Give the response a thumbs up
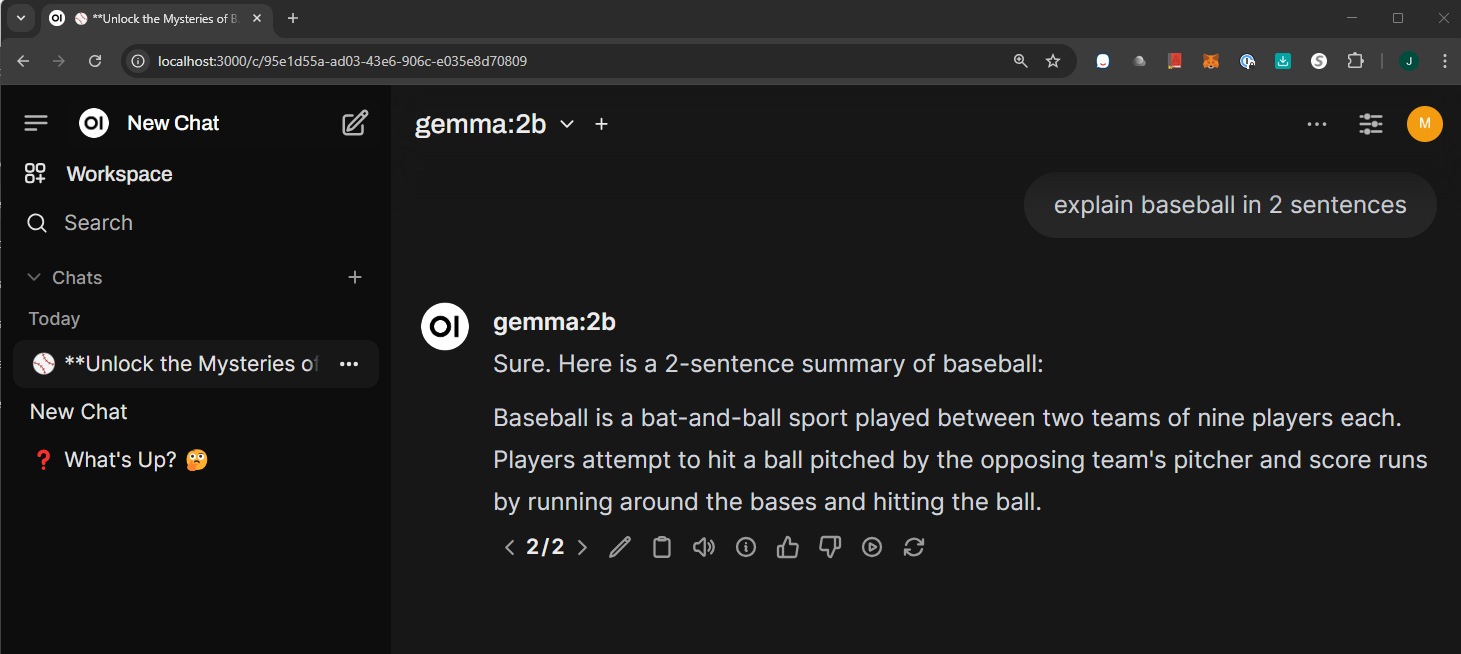Screen dimensions: 1461x654 [x=788, y=547]
